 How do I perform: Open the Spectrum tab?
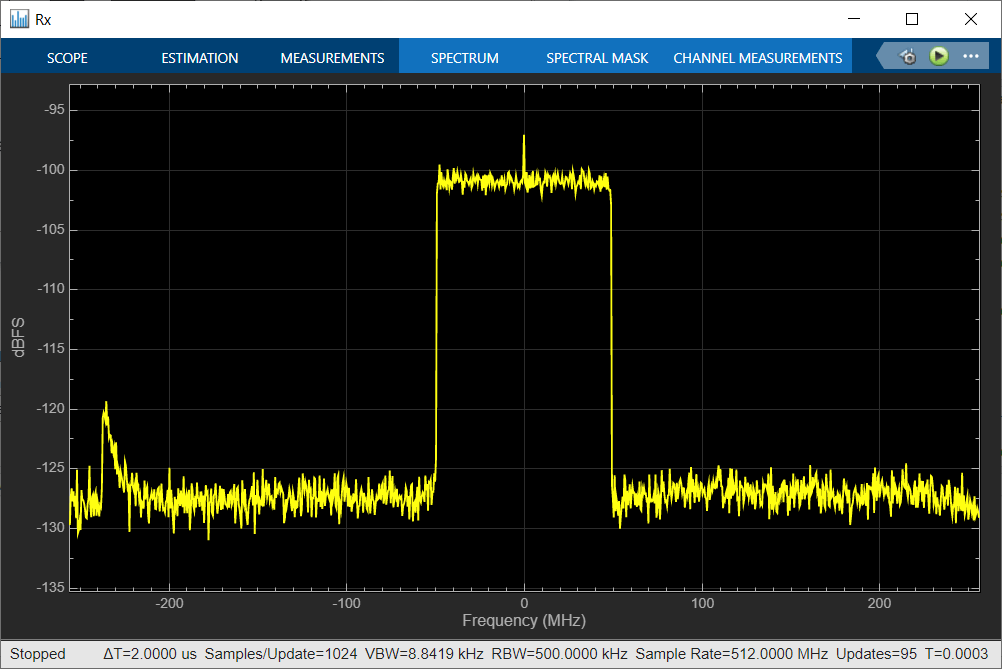pos(464,58)
